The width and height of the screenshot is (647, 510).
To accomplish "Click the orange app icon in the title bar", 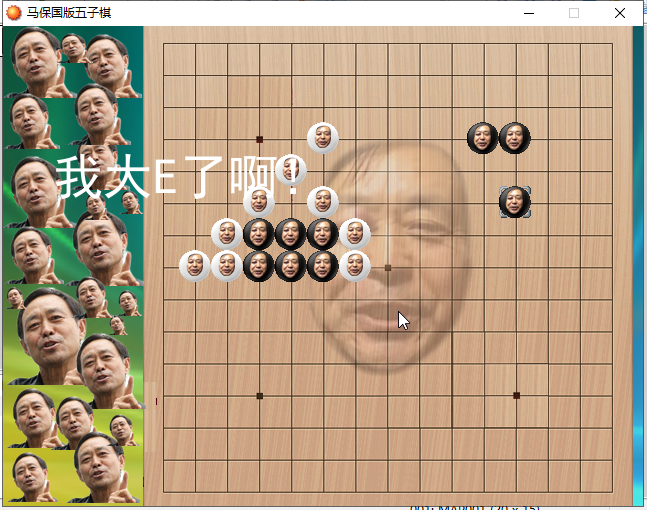I will (x=14, y=13).
